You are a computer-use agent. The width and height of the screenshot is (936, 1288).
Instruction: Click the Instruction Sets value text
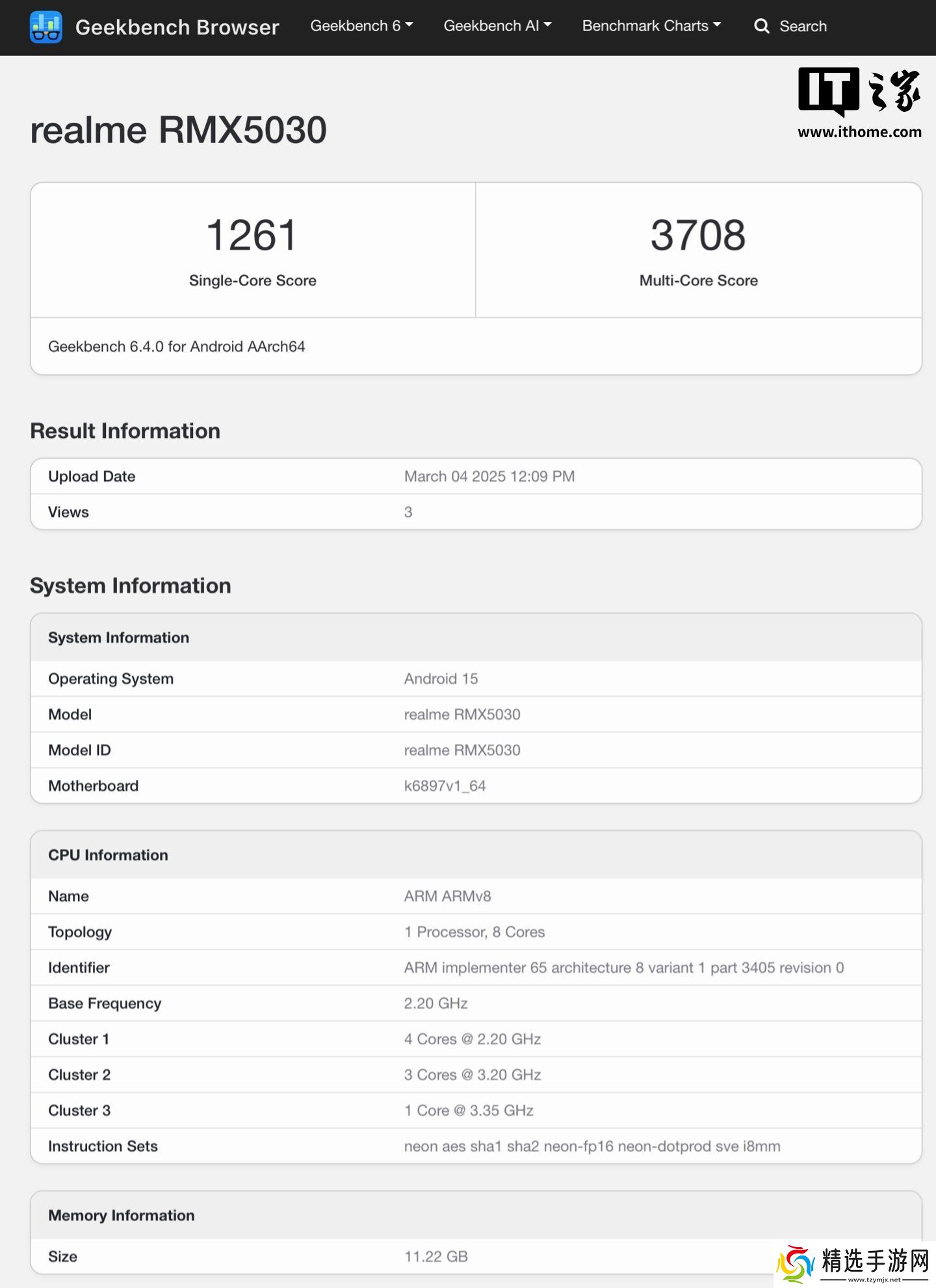591,1146
